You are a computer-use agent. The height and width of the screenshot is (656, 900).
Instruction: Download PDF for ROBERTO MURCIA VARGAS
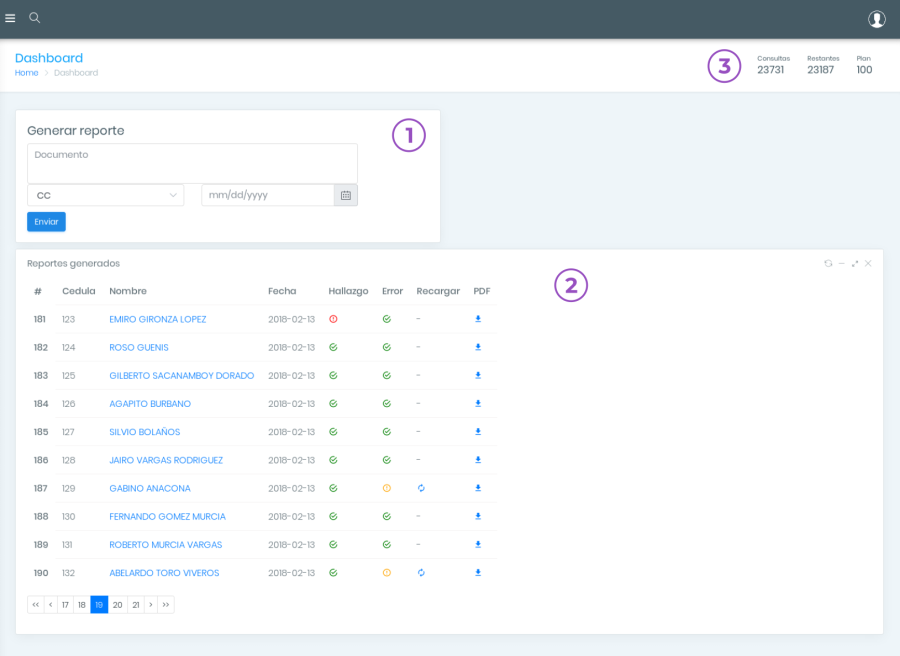tap(478, 544)
